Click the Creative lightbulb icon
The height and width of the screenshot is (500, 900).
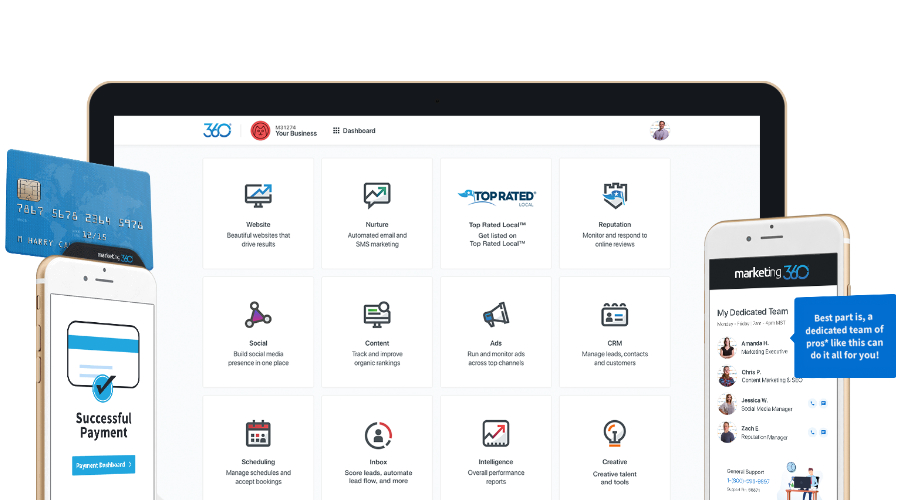(x=615, y=433)
